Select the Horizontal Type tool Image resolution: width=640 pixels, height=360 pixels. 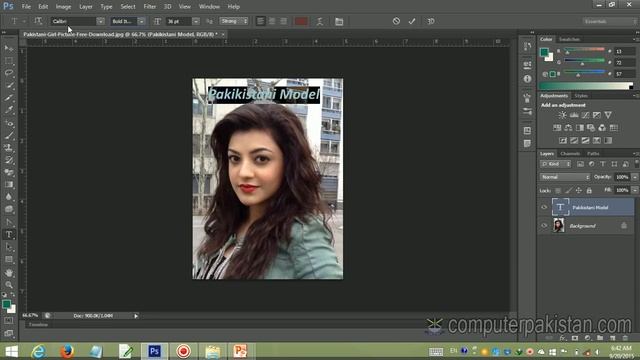(9, 235)
